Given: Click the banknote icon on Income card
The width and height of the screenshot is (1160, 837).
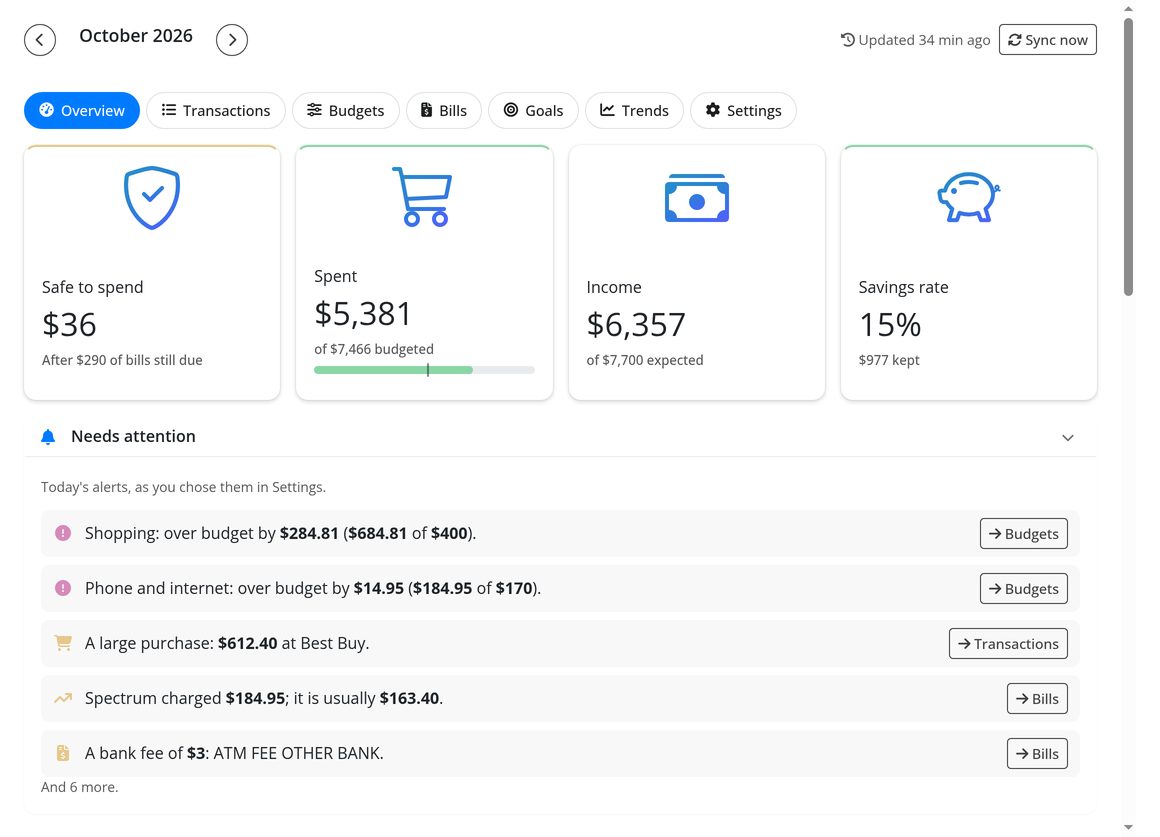Looking at the screenshot, I should tap(697, 198).
